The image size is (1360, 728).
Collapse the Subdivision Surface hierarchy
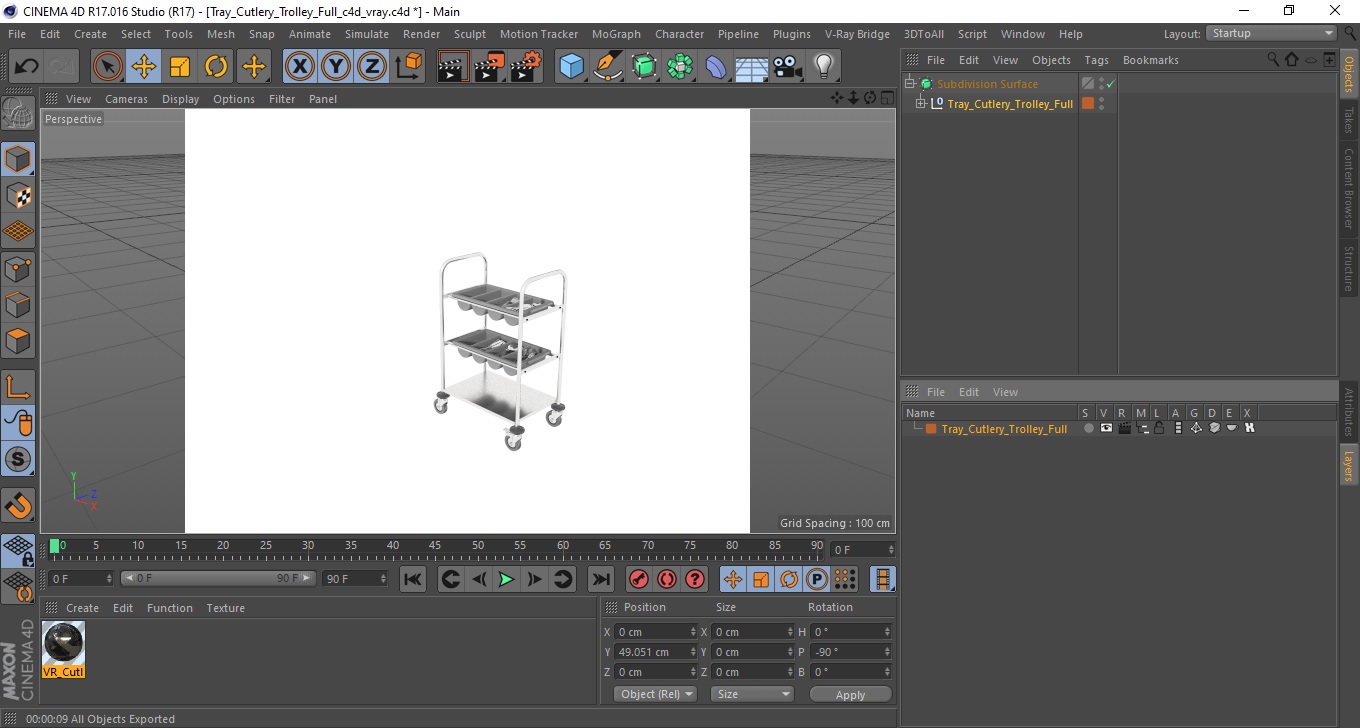(x=909, y=84)
